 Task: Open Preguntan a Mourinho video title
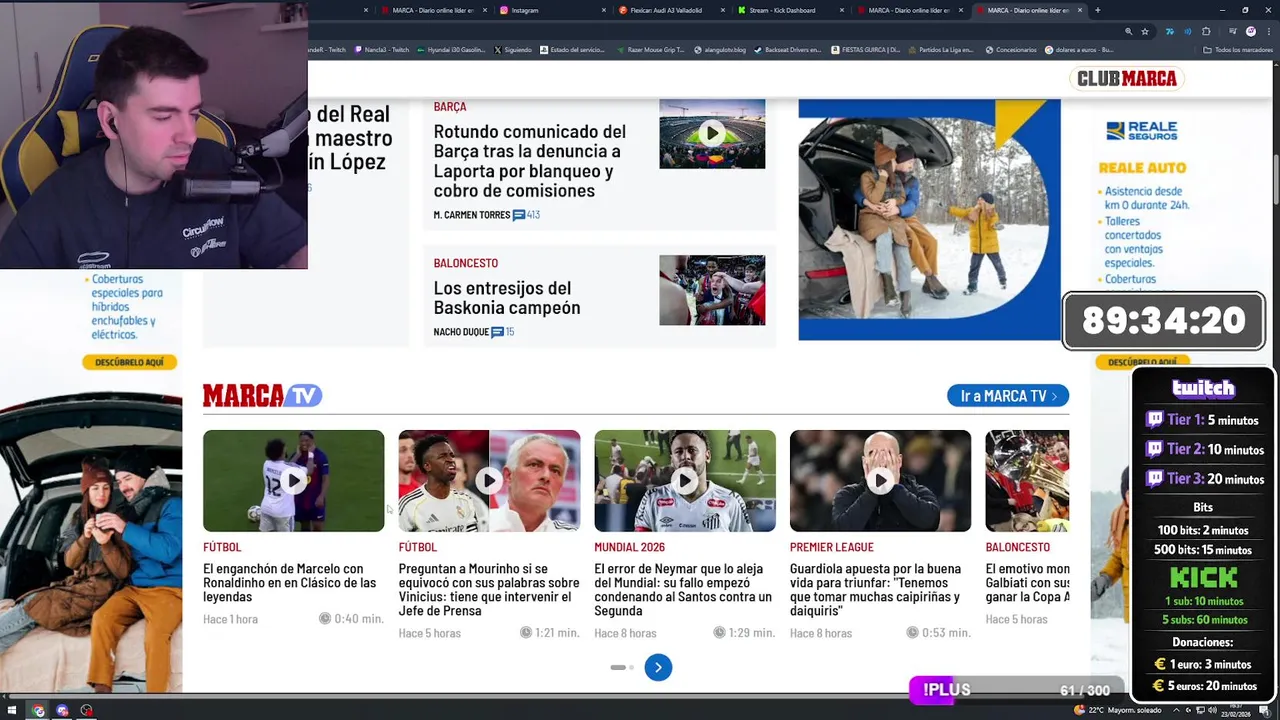click(489, 589)
